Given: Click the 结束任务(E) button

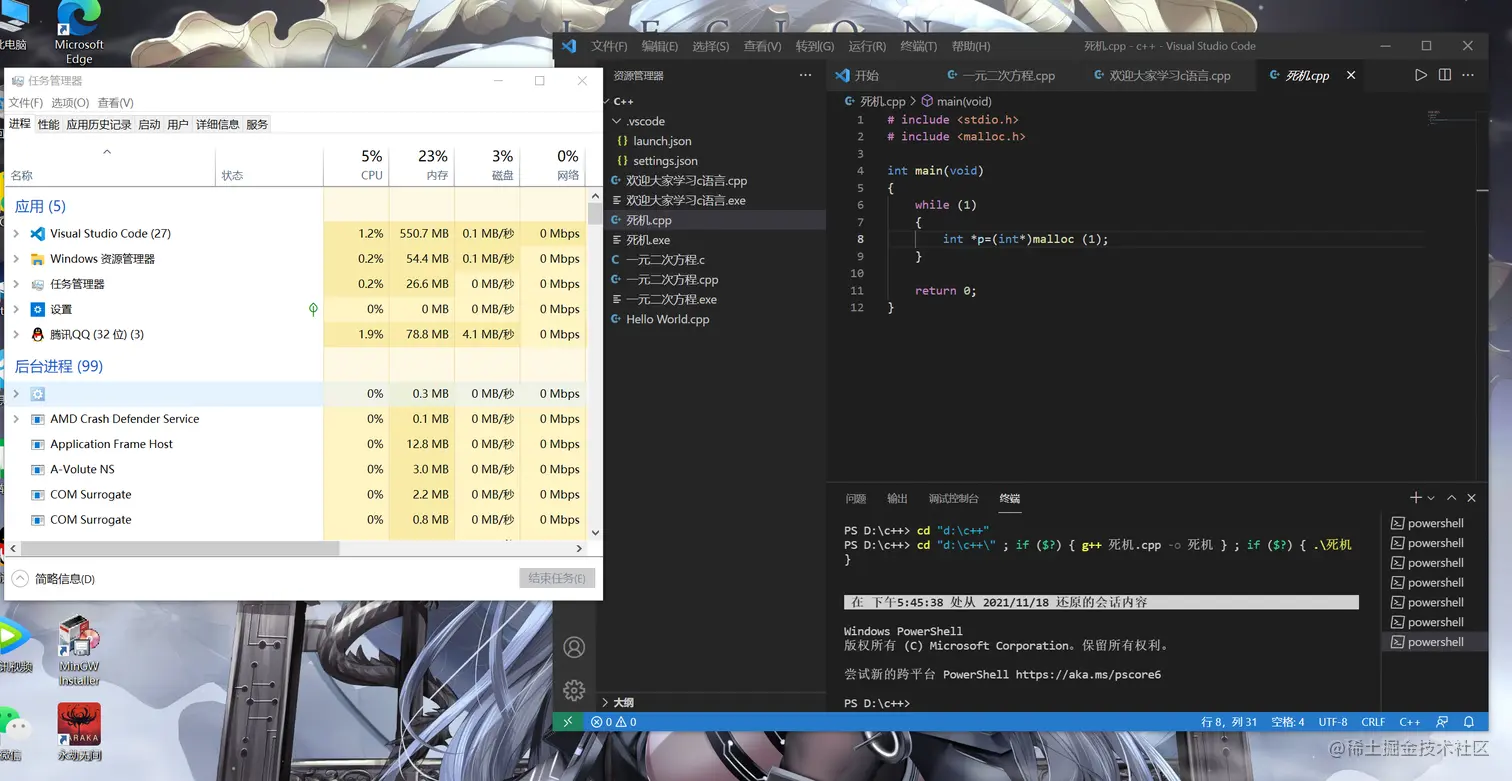Looking at the screenshot, I should tap(558, 578).
